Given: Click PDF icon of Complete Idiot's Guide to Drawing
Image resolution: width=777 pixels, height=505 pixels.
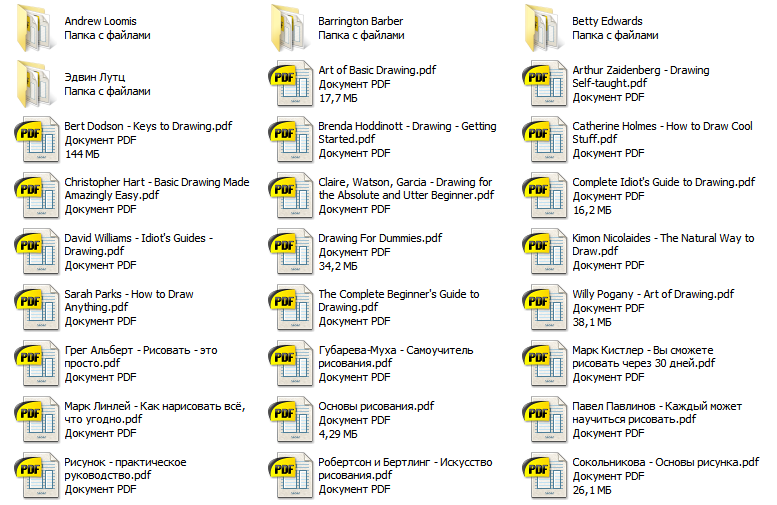Looking at the screenshot, I should click(546, 195).
